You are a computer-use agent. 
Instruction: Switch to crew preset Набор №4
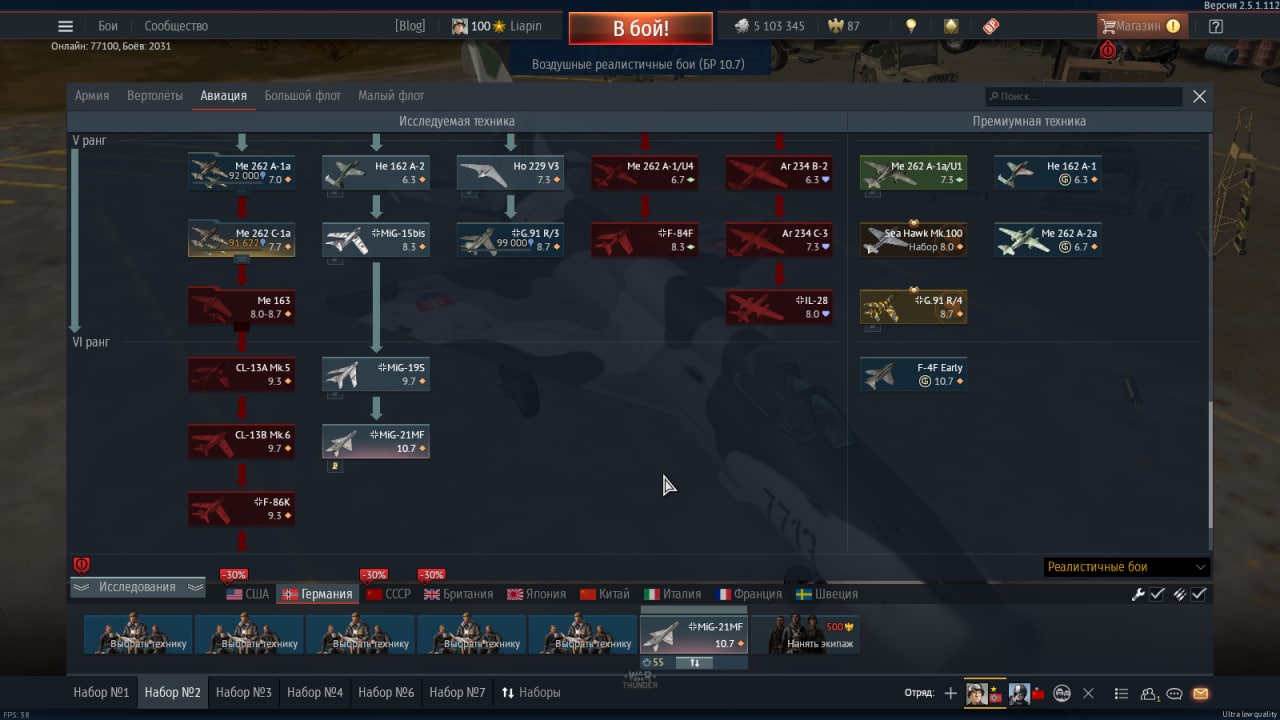(315, 692)
